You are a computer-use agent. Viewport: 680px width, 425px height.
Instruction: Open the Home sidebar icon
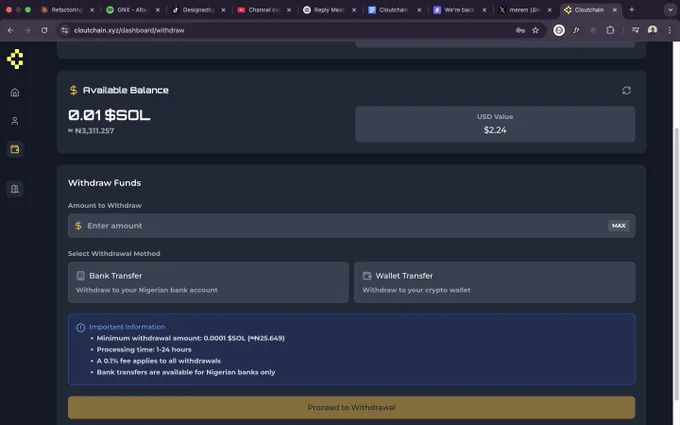[x=15, y=92]
